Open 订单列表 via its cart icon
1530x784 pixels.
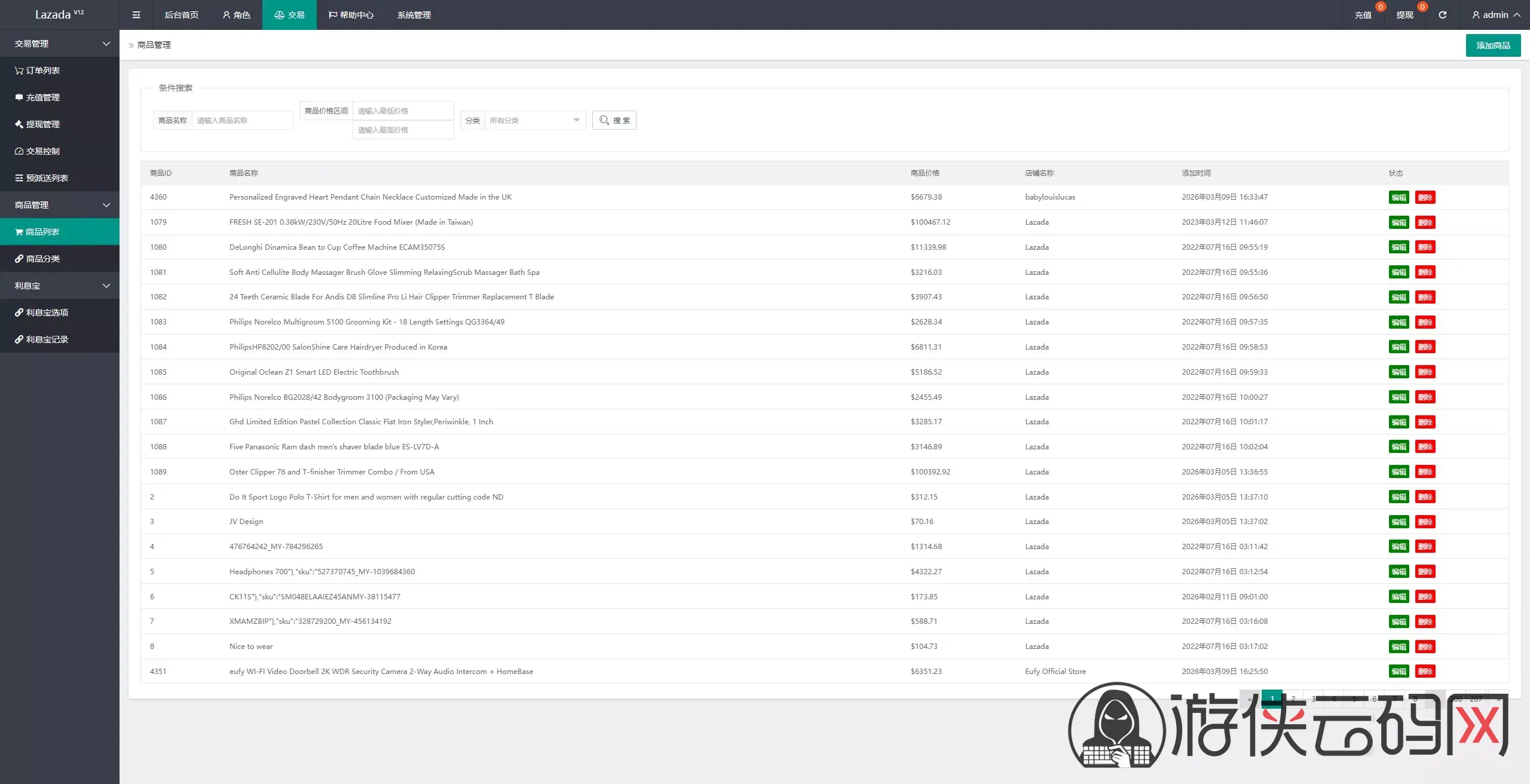point(19,71)
